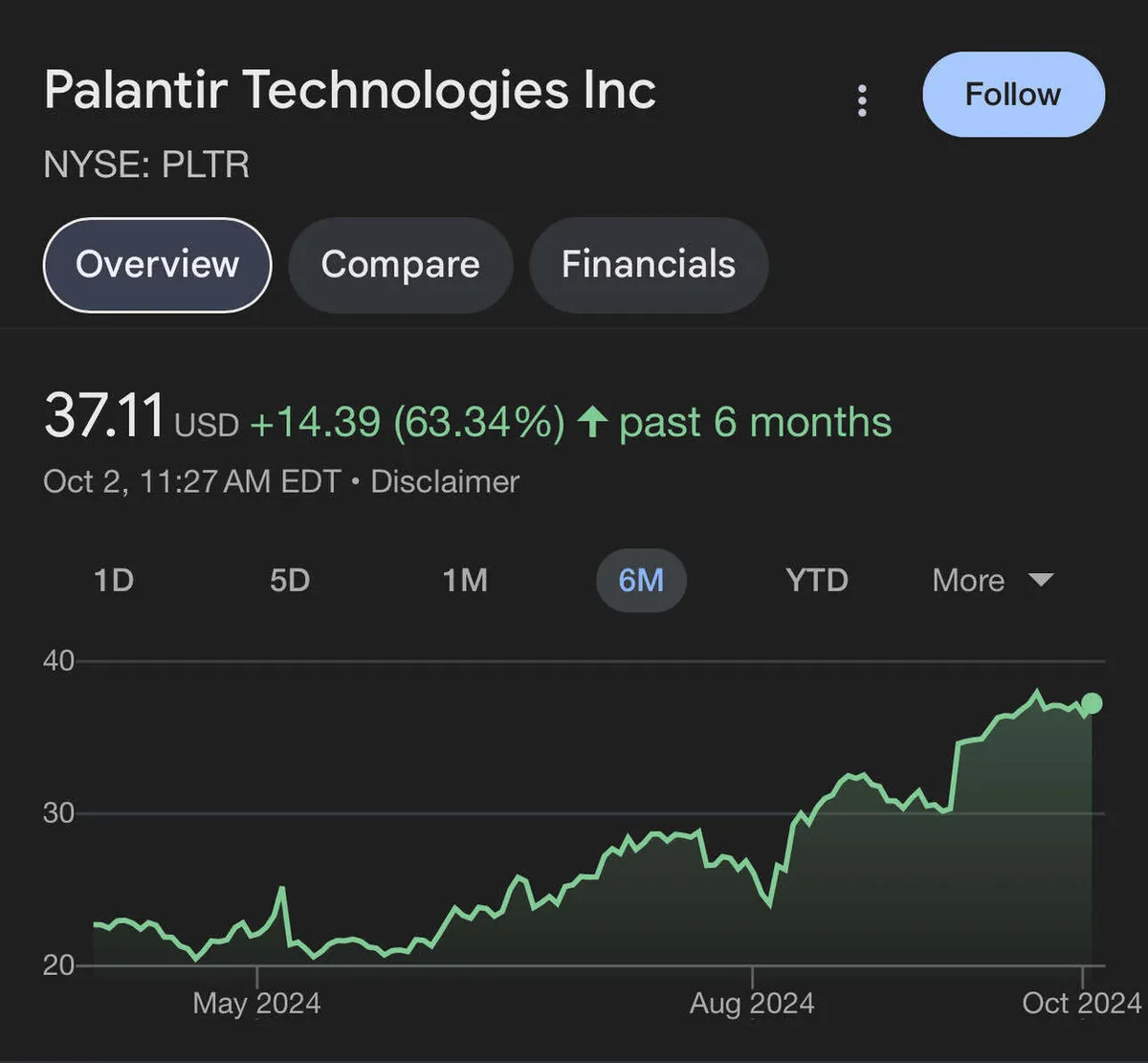The height and width of the screenshot is (1063, 1148).
Task: Click the Follow button
Action: 1013,95
